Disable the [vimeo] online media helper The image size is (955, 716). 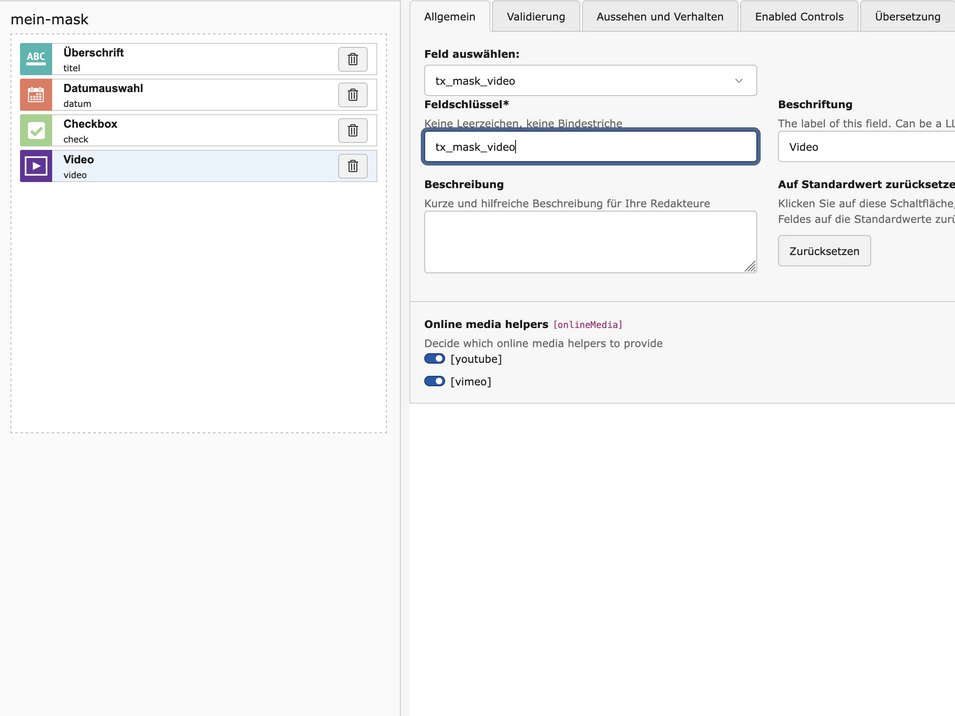point(434,381)
